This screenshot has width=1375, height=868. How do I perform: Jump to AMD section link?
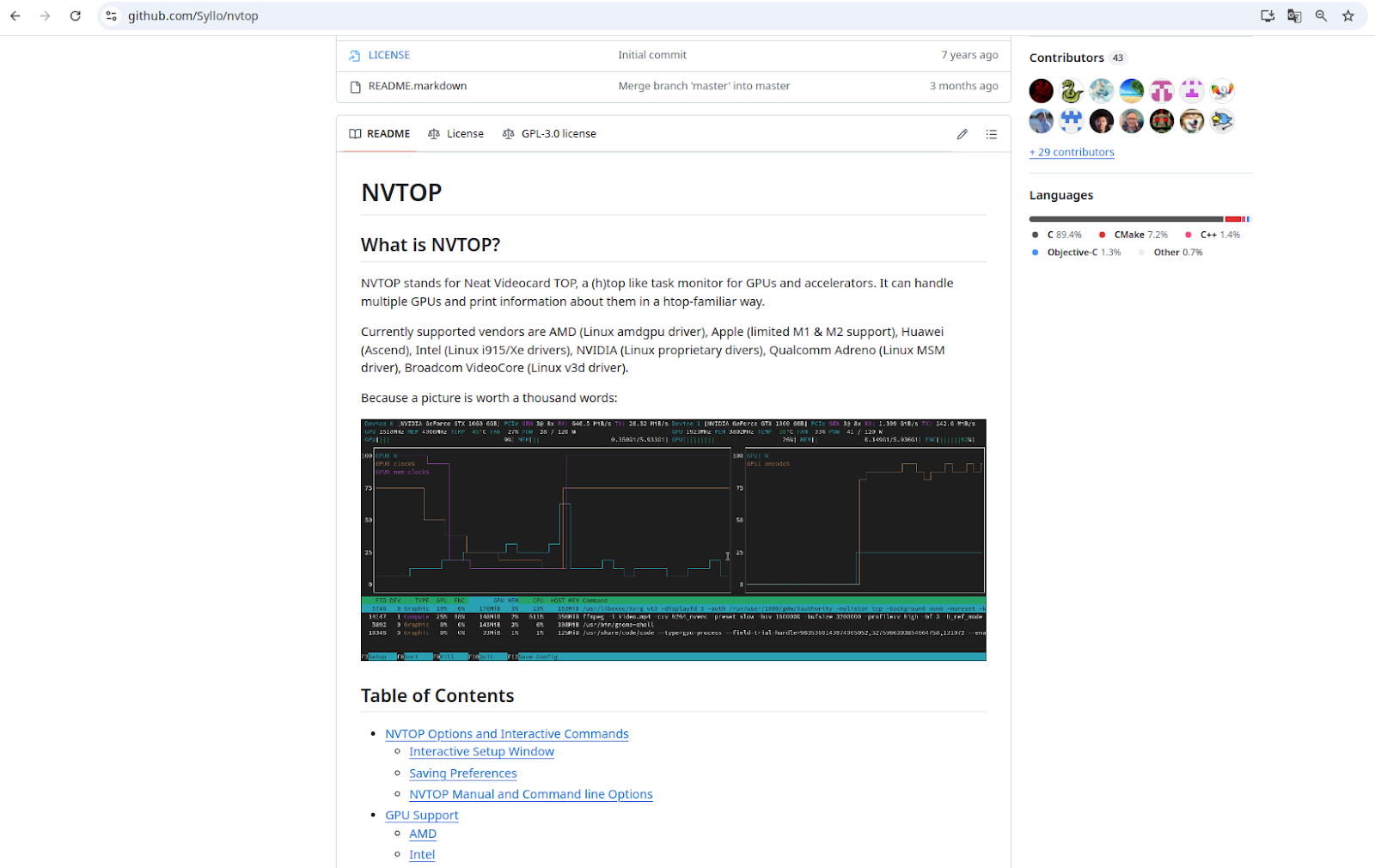(x=423, y=834)
